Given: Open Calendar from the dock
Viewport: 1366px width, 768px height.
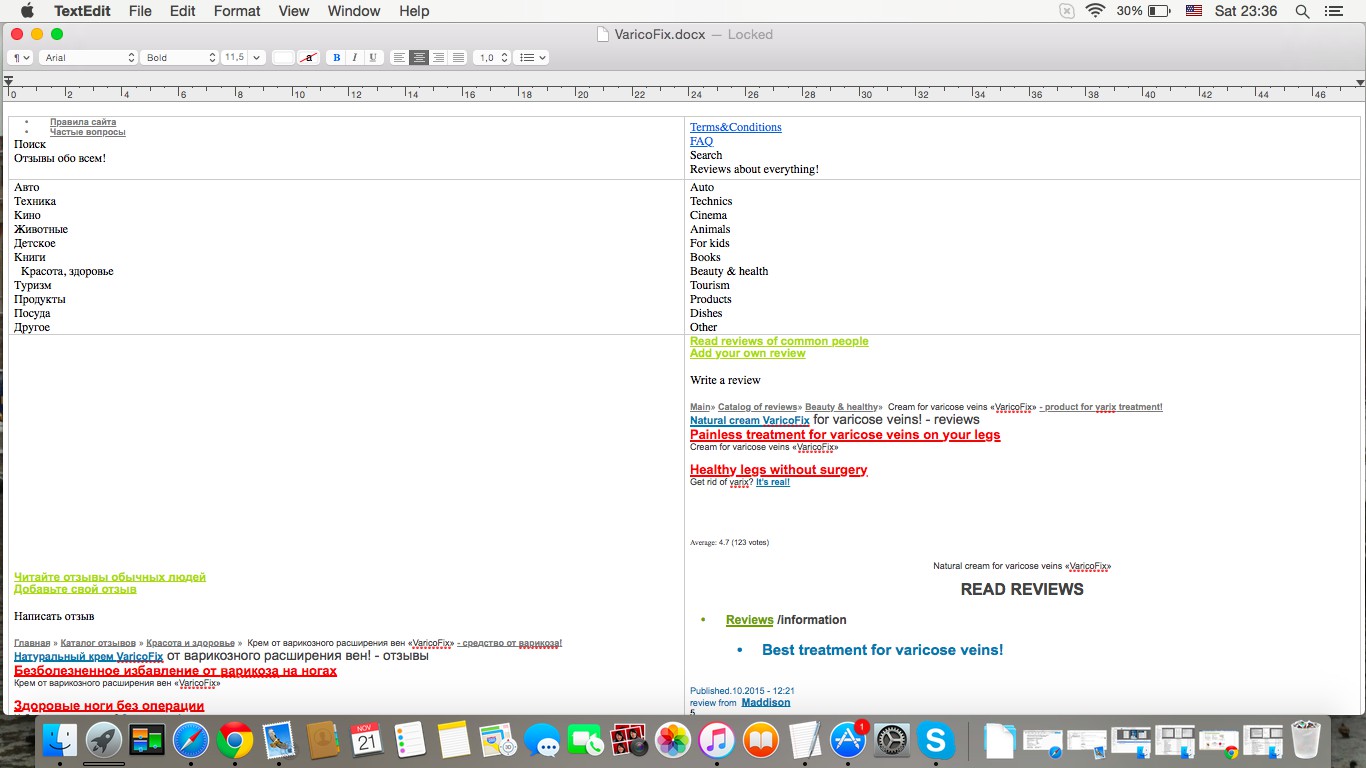Looking at the screenshot, I should [x=367, y=741].
